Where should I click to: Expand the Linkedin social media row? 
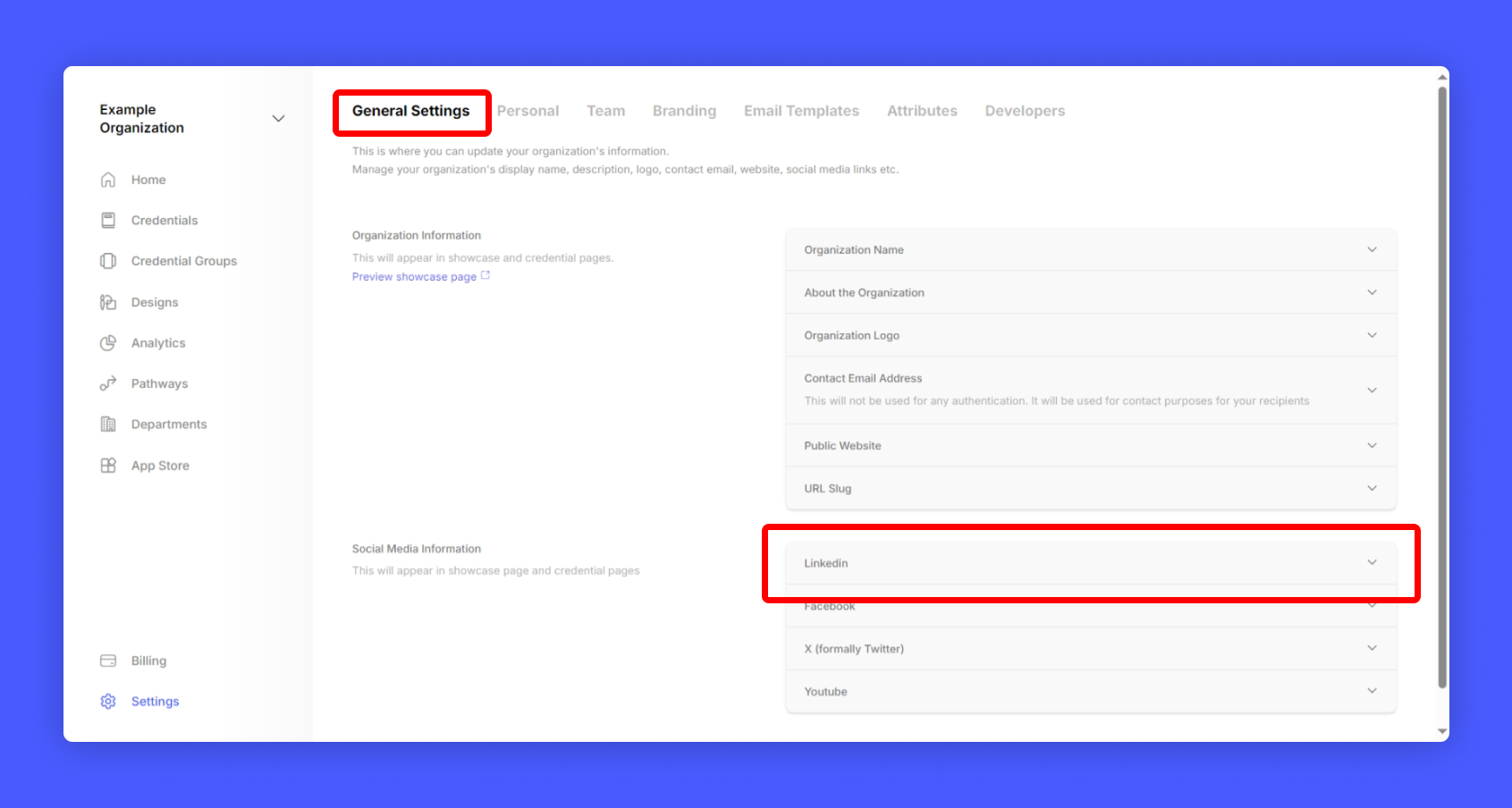pos(1090,563)
